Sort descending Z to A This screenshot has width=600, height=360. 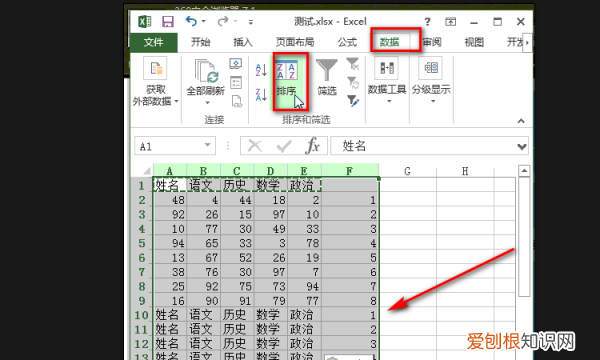261,94
